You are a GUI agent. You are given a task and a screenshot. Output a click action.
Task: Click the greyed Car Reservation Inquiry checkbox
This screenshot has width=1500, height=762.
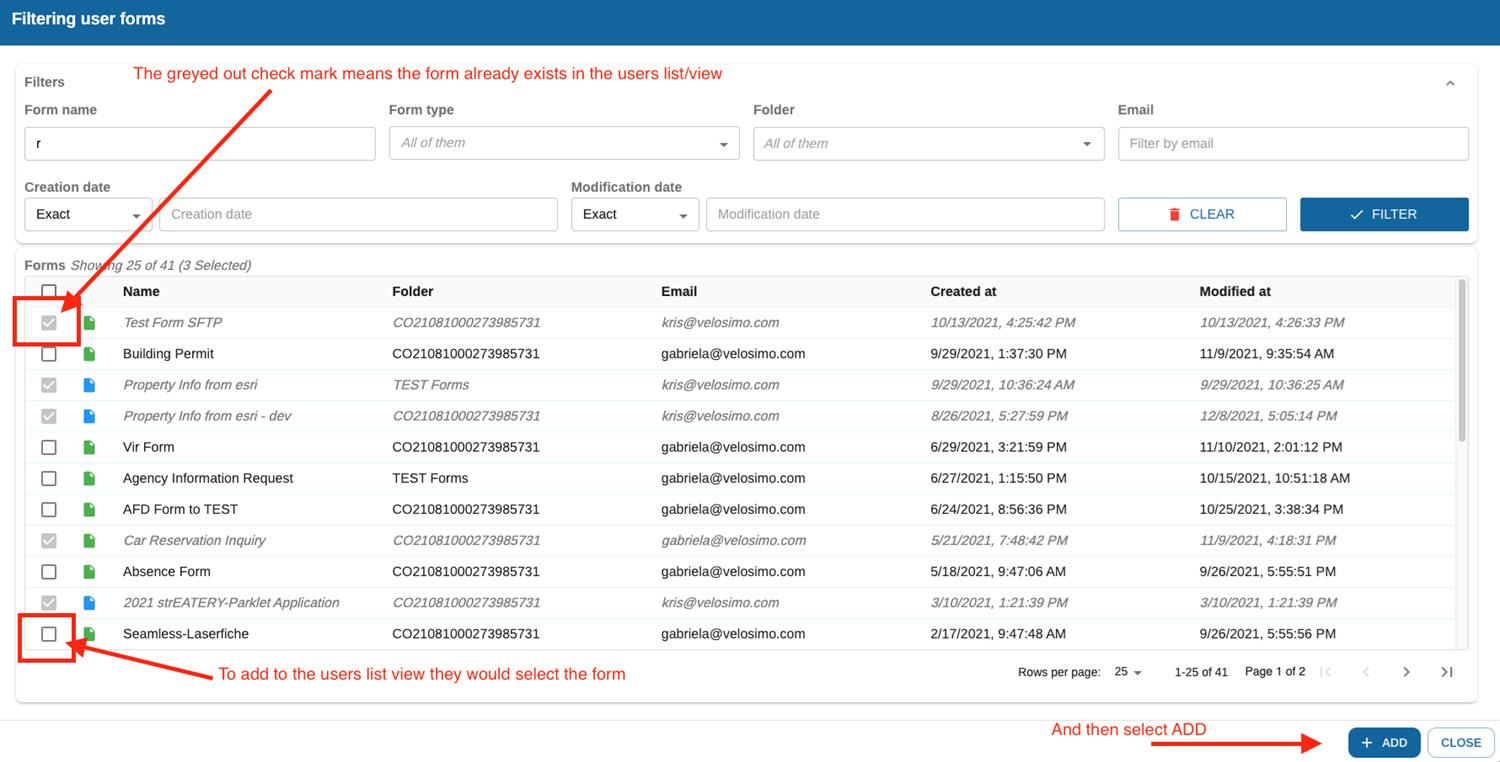click(x=49, y=540)
